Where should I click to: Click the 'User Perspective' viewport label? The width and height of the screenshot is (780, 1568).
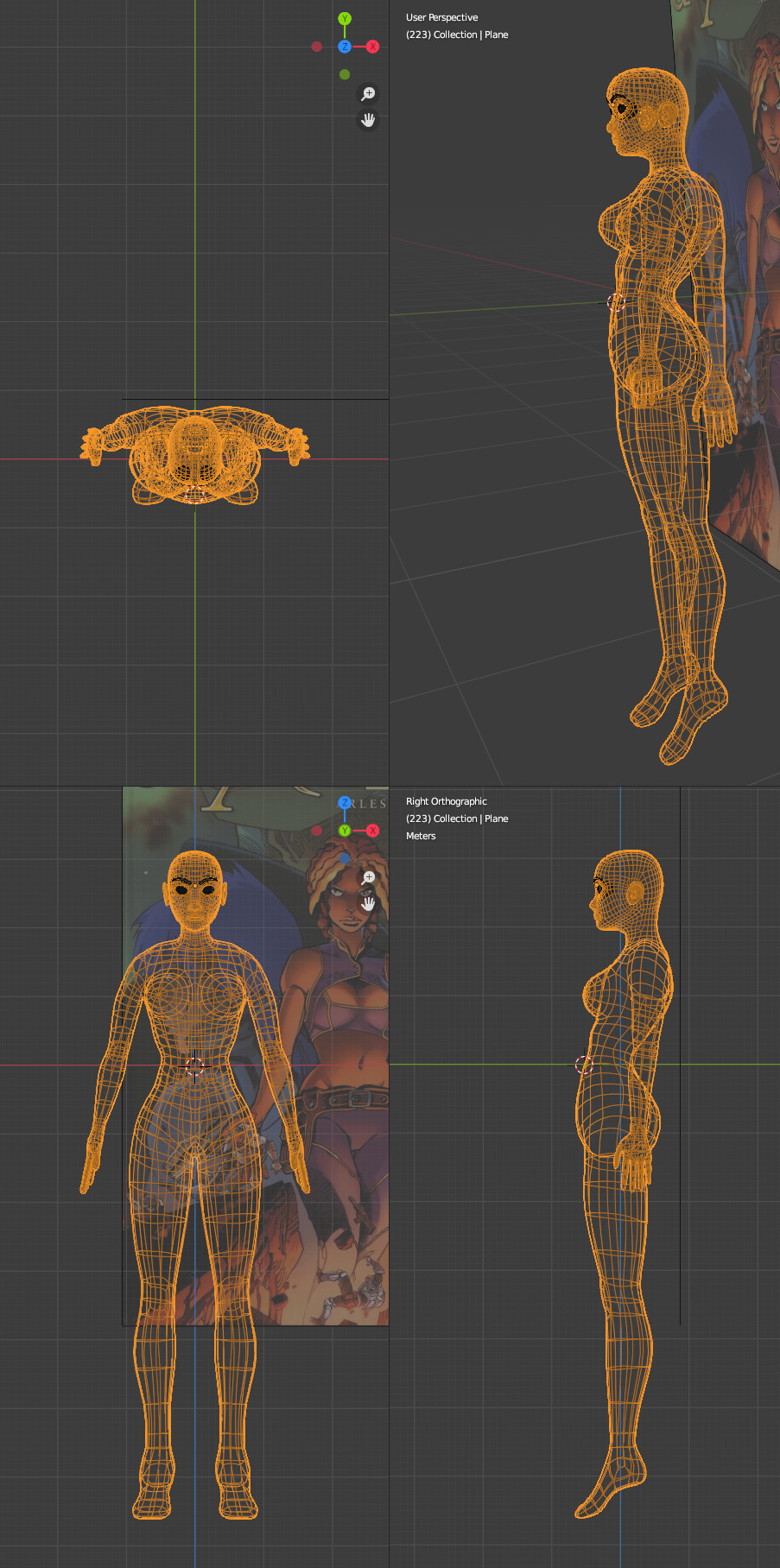(x=441, y=17)
